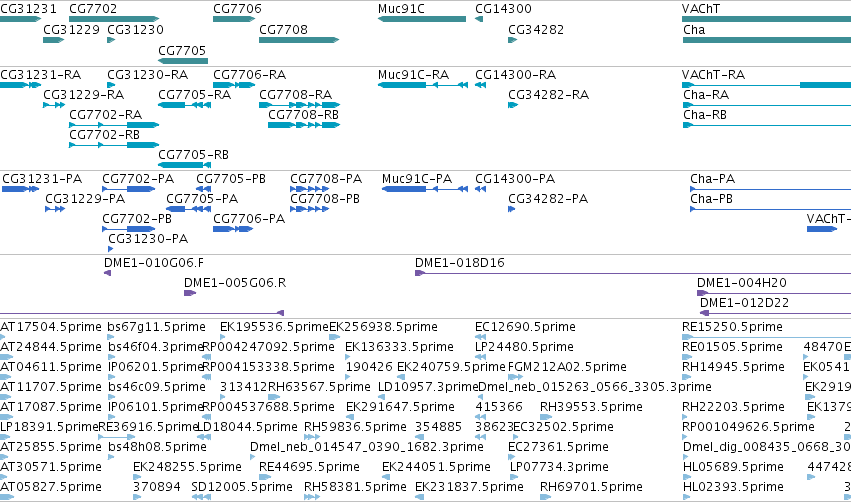Select the CG34282 gene label in top track
Viewport: 851px width, 502px height.
[x=536, y=30]
